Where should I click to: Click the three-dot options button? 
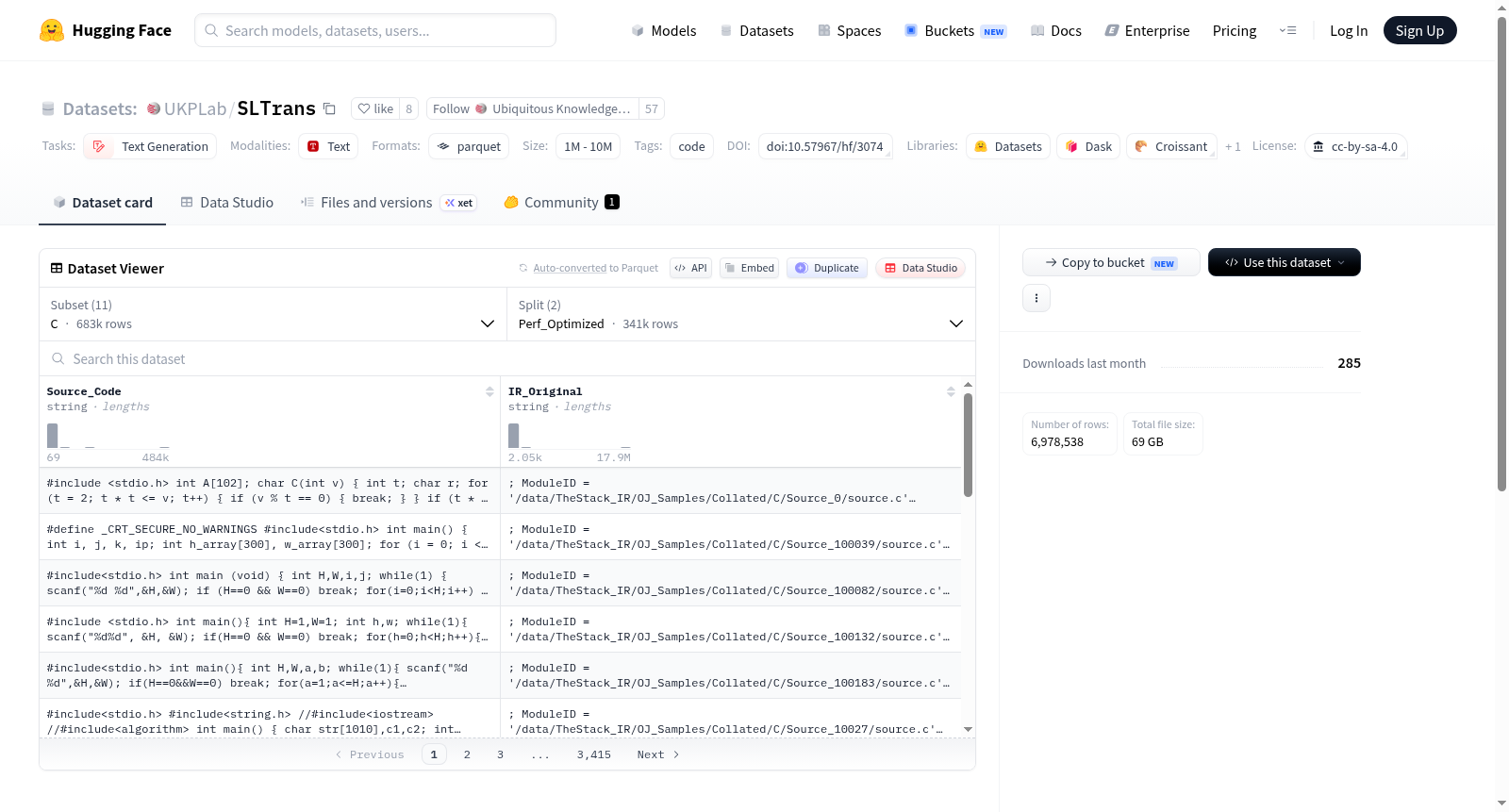coord(1036,298)
